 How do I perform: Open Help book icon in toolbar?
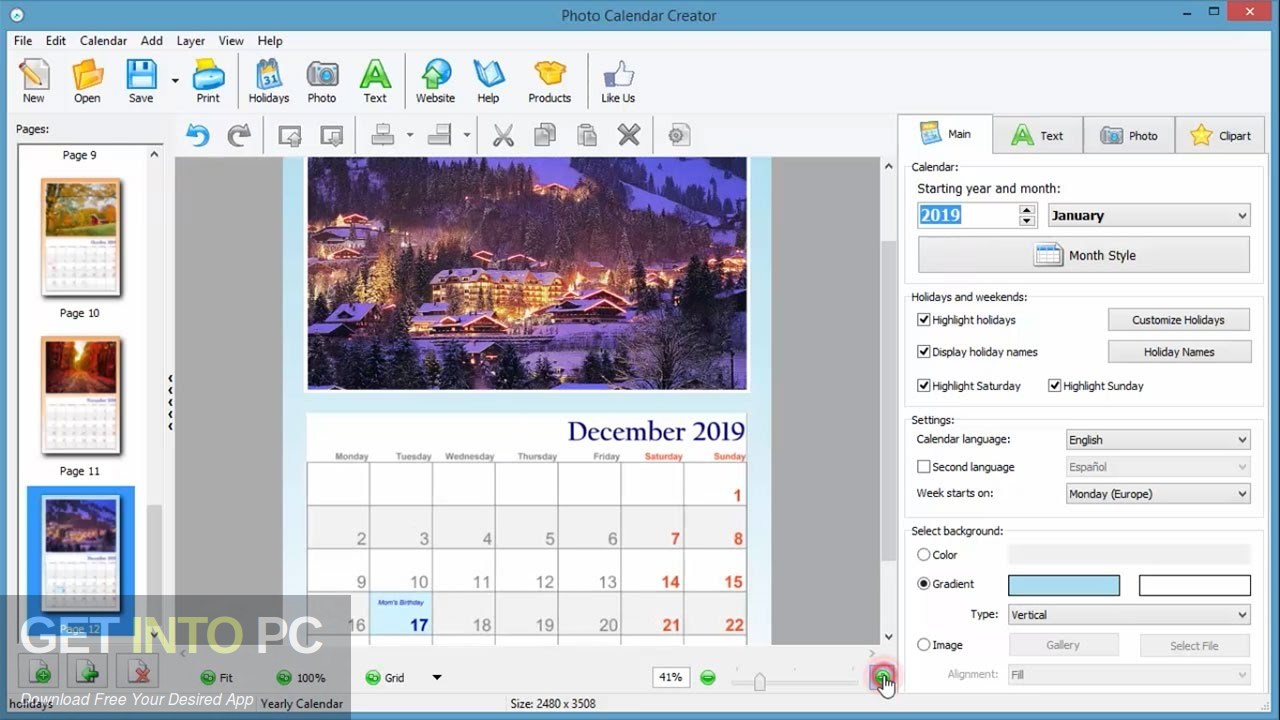[x=488, y=81]
